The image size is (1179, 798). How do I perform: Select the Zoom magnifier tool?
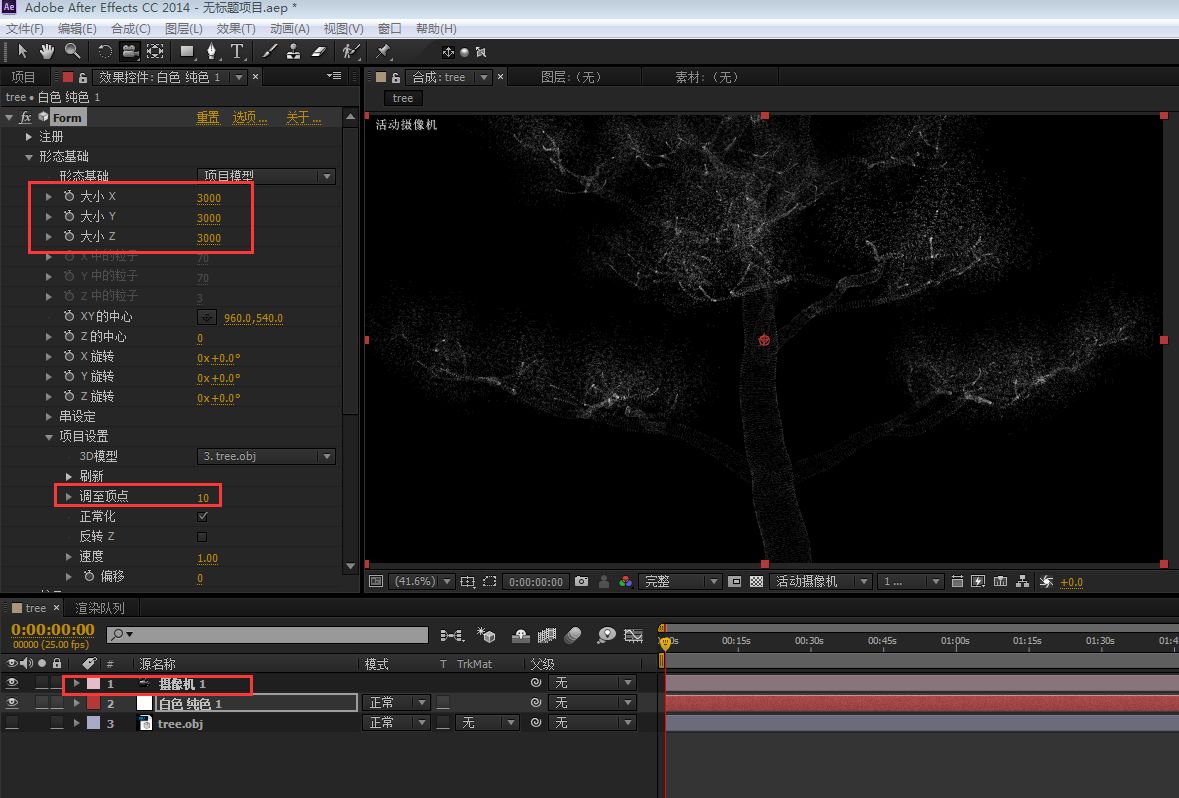[73, 51]
